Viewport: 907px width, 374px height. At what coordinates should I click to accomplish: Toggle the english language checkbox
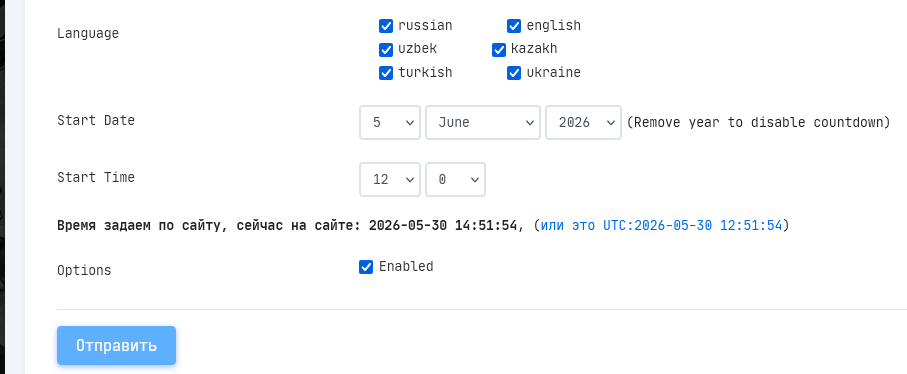514,26
